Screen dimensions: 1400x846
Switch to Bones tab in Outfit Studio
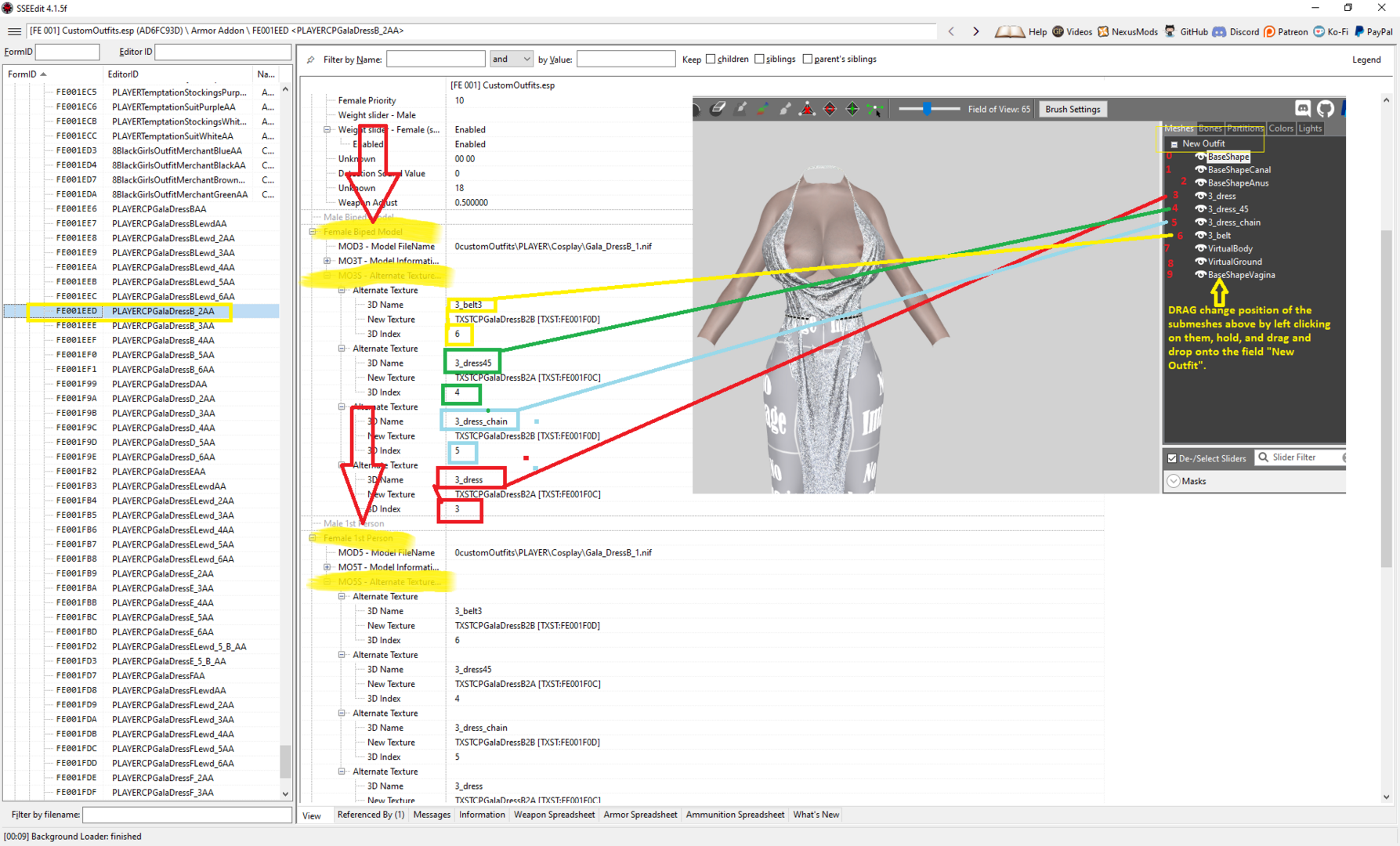pos(1210,128)
